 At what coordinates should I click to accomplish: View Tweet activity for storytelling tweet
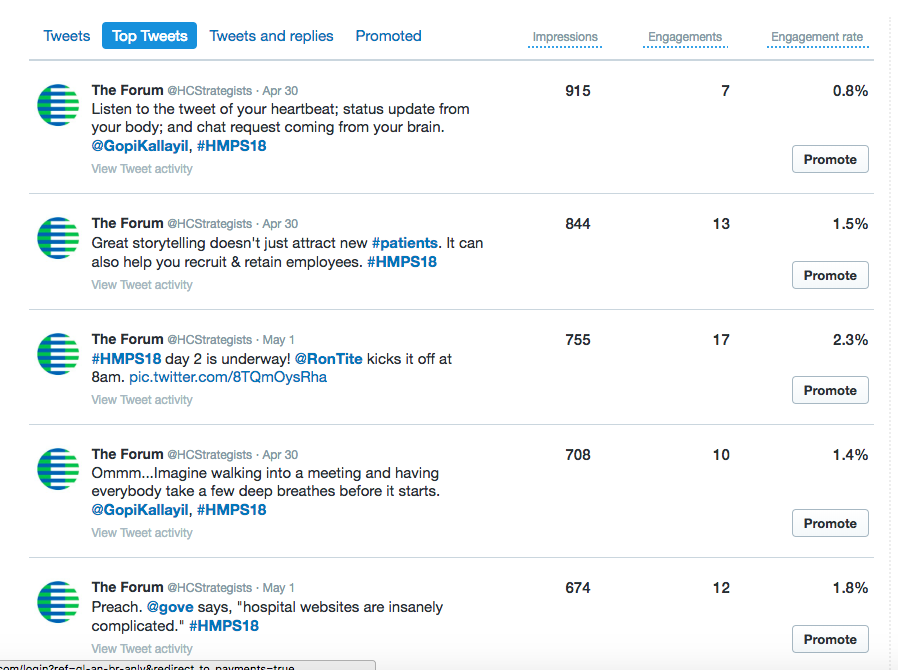[142, 285]
